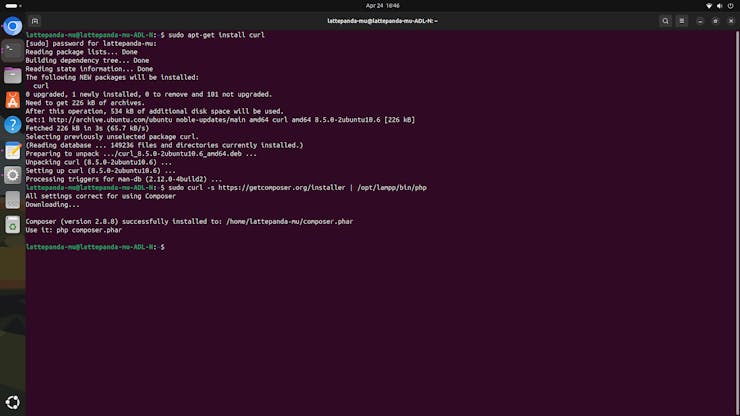The image size is (740, 416).
Task: Click 'All settings correct for using Composer' line
Action: (101, 196)
